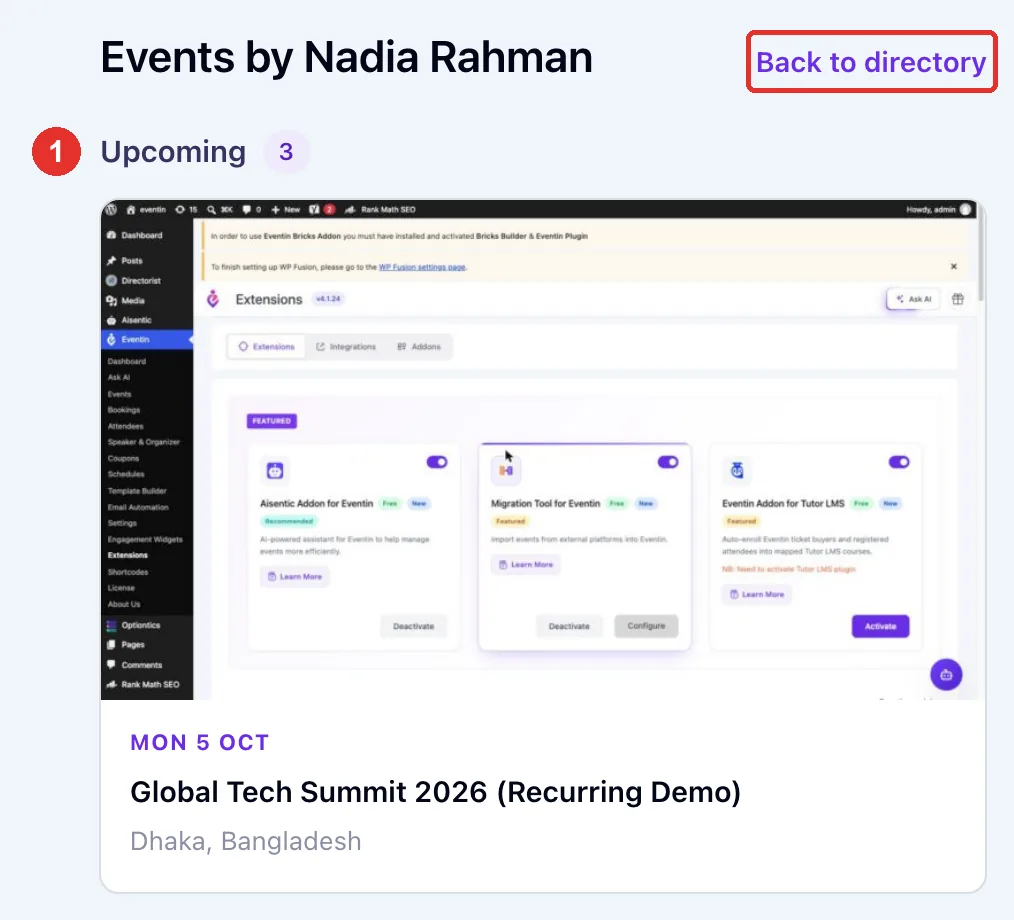The image size is (1014, 920).
Task: Click the Back to directory link
Action: coord(871,62)
